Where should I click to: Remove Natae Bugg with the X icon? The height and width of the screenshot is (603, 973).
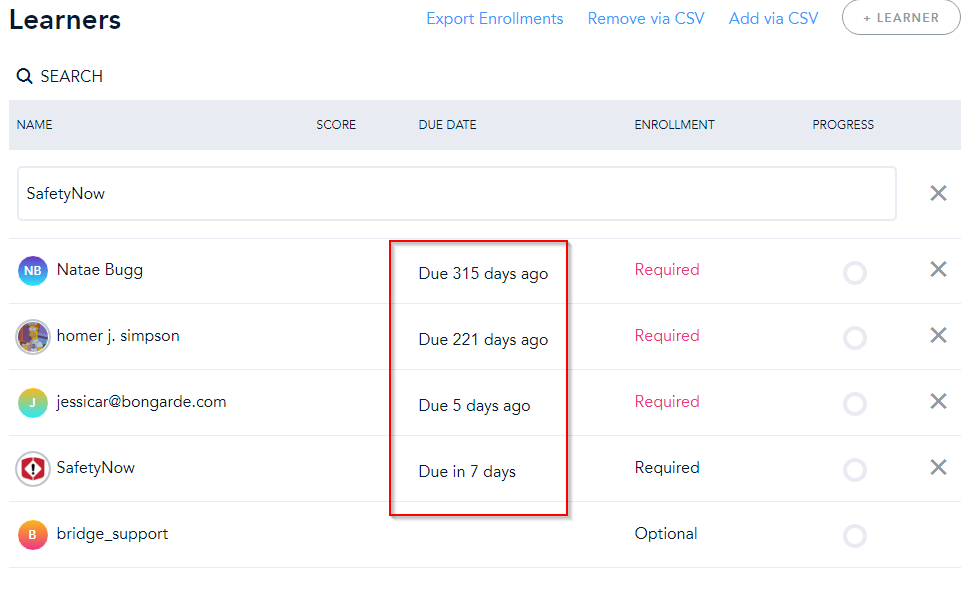[938, 269]
